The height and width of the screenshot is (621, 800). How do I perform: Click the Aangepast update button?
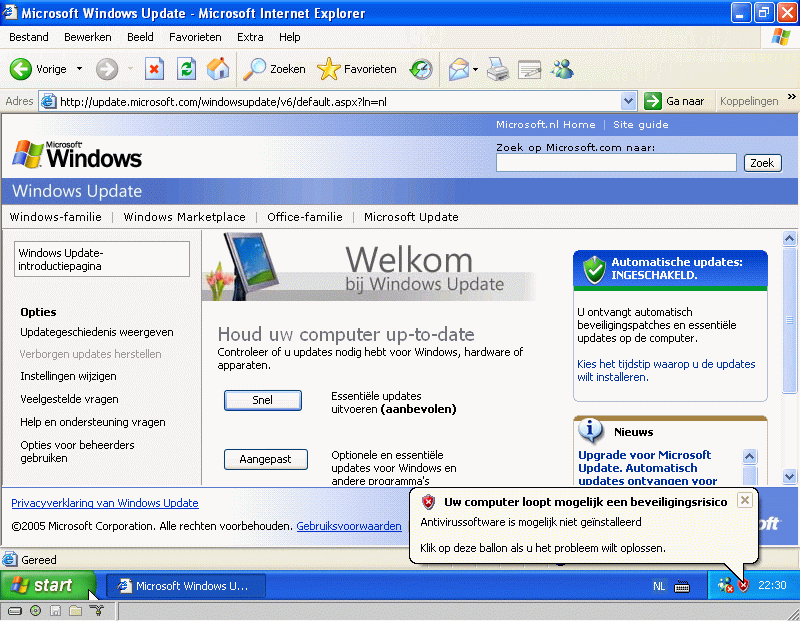tap(266, 459)
